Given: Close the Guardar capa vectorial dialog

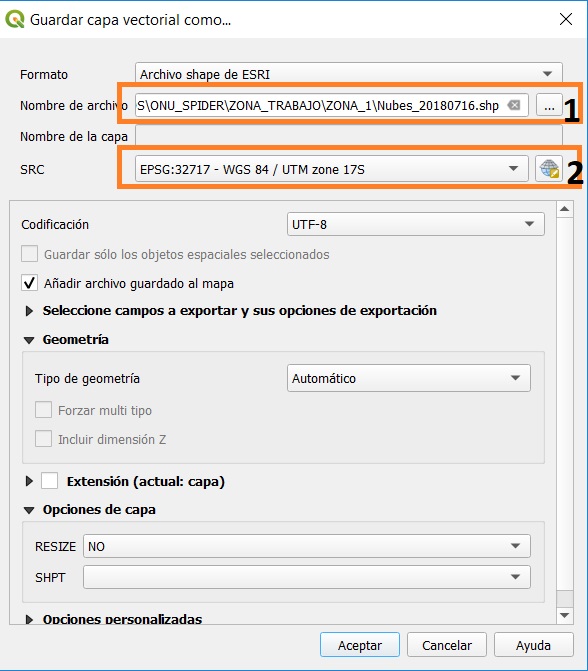Looking at the screenshot, I should pyautogui.click(x=566, y=19).
